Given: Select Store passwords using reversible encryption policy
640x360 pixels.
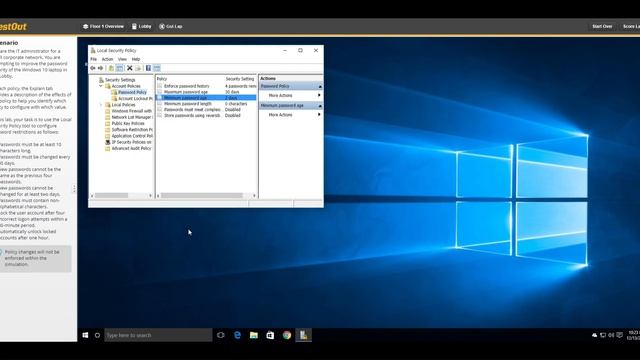Looking at the screenshot, I should [x=207, y=116].
